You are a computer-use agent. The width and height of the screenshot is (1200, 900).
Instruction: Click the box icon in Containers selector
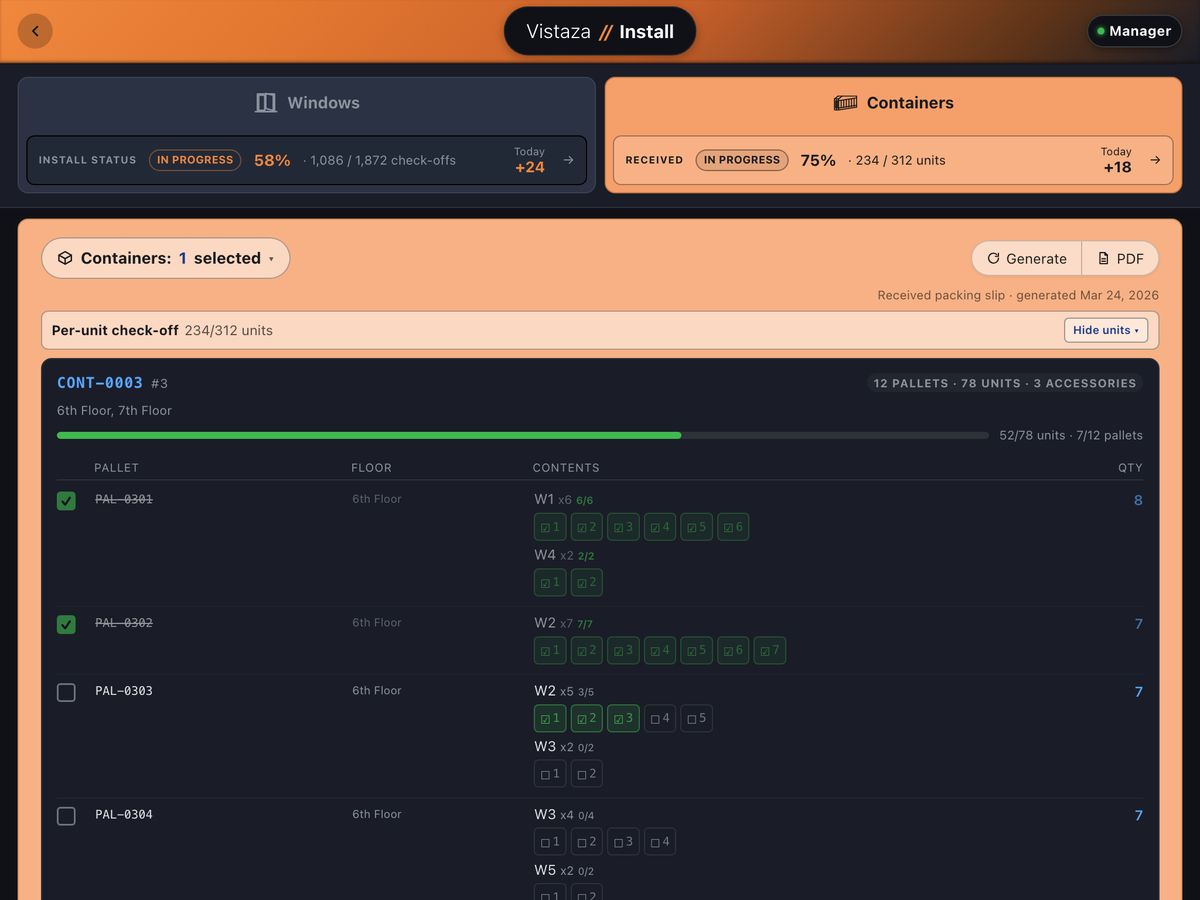(x=65, y=258)
